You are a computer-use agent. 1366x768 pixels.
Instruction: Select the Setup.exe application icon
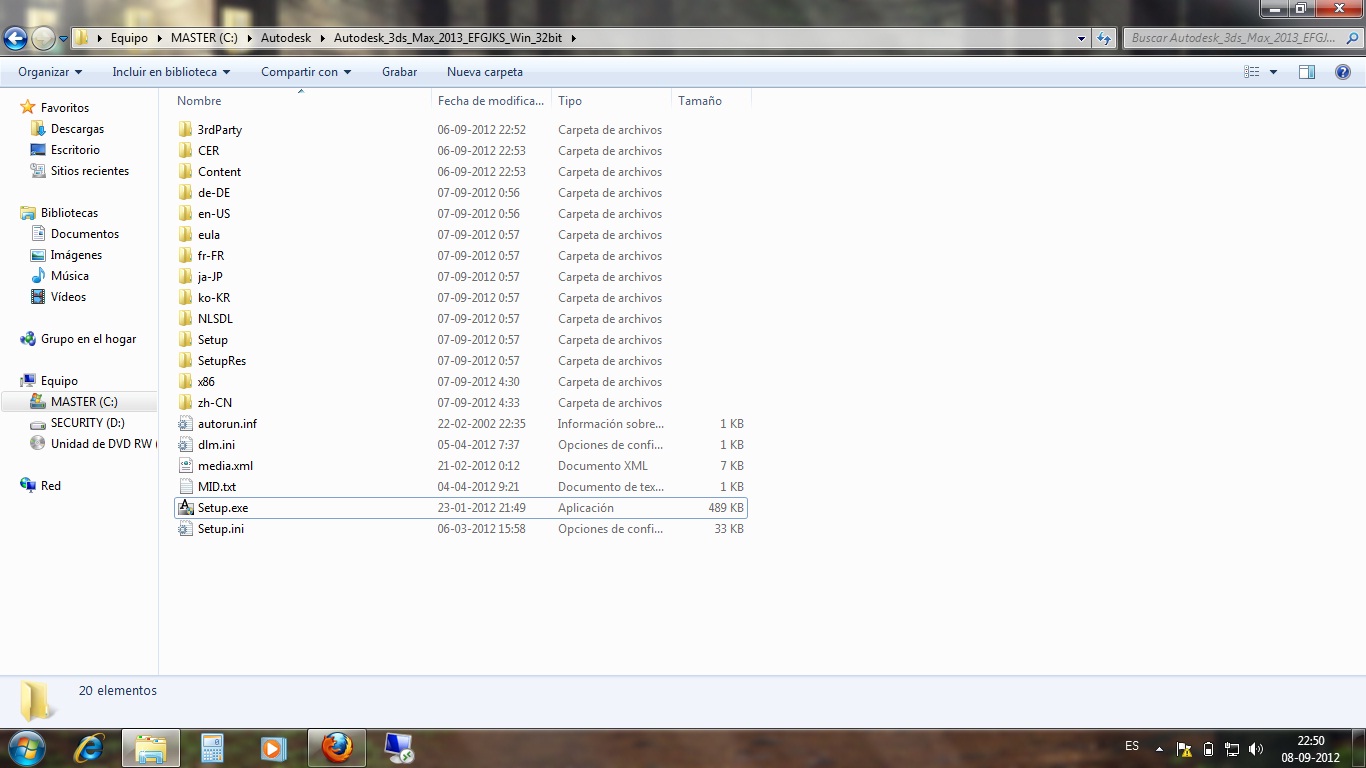(185, 508)
